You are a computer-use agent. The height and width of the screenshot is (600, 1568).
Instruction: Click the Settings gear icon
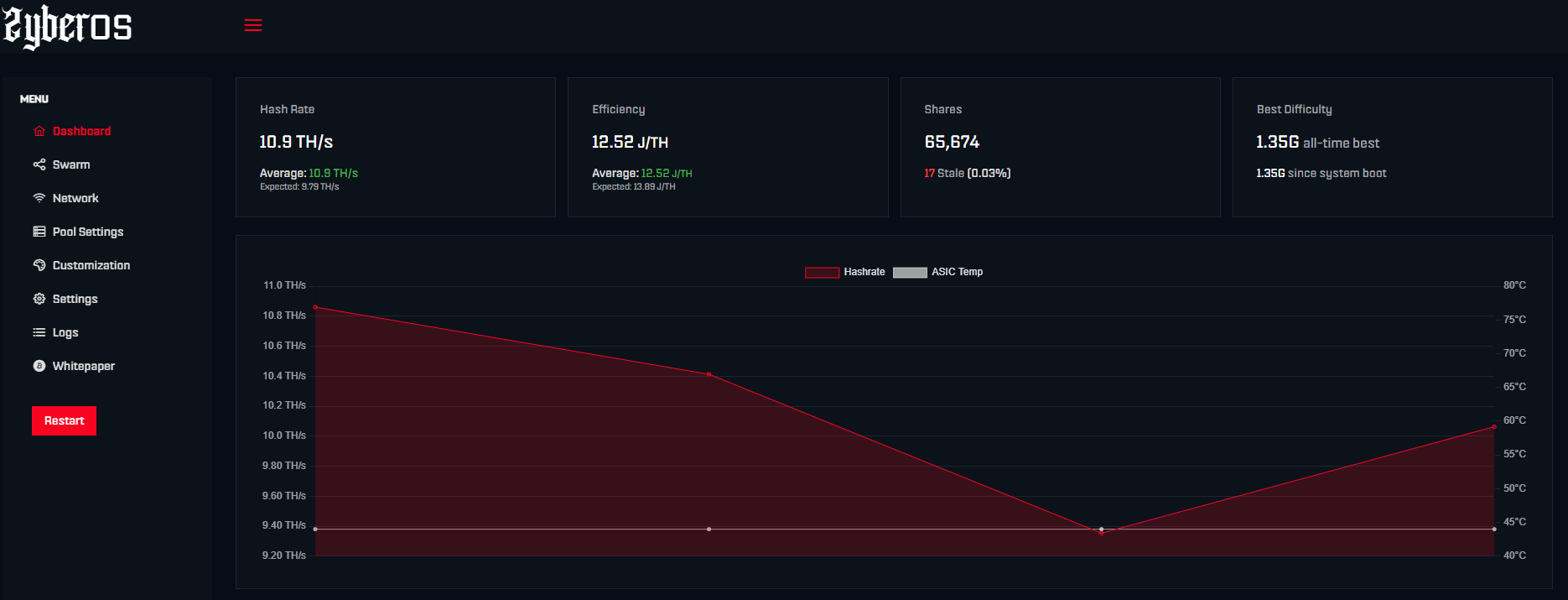tap(39, 299)
